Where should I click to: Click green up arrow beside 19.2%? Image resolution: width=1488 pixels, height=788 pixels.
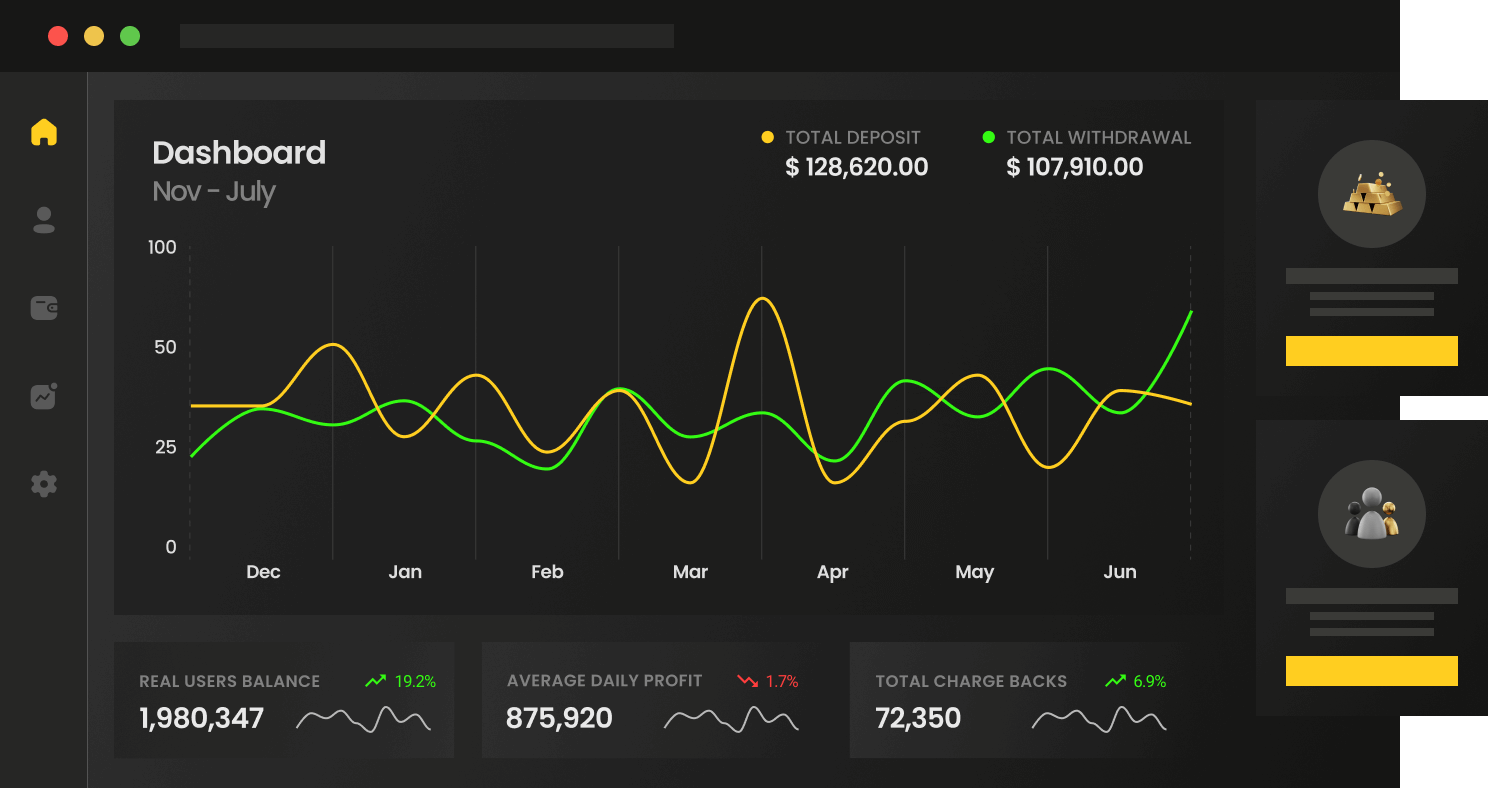tap(376, 681)
